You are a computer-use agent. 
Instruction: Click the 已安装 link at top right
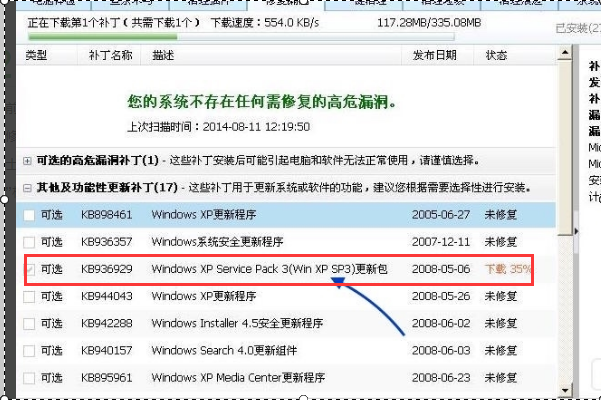(578, 28)
